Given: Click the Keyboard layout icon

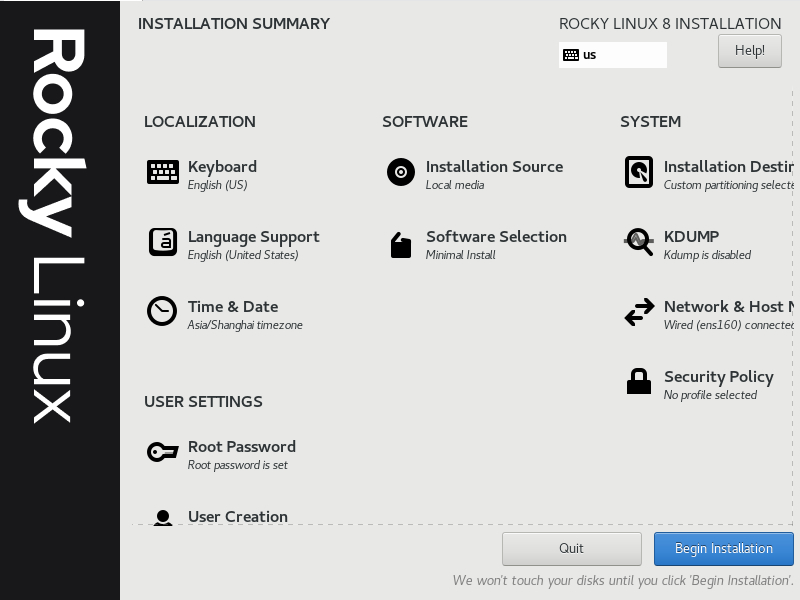Looking at the screenshot, I should point(163,172).
